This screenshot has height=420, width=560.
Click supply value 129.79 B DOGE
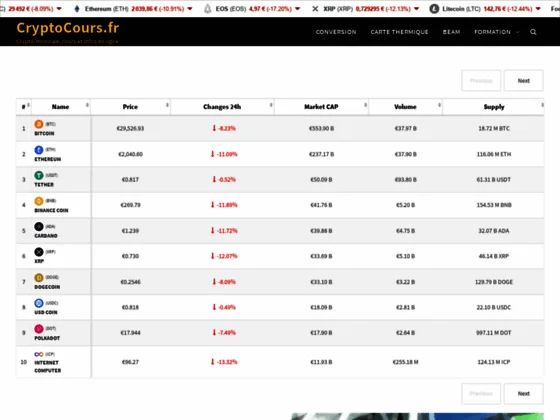point(494,282)
